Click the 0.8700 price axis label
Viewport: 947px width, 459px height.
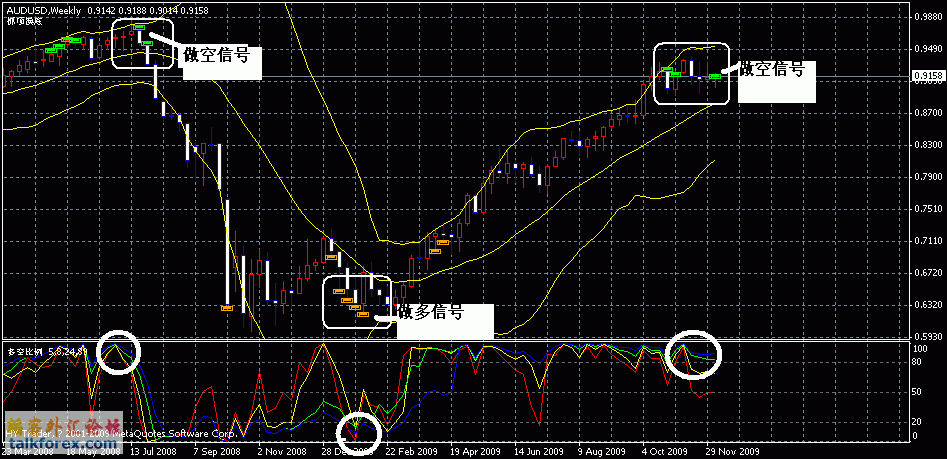click(929, 113)
